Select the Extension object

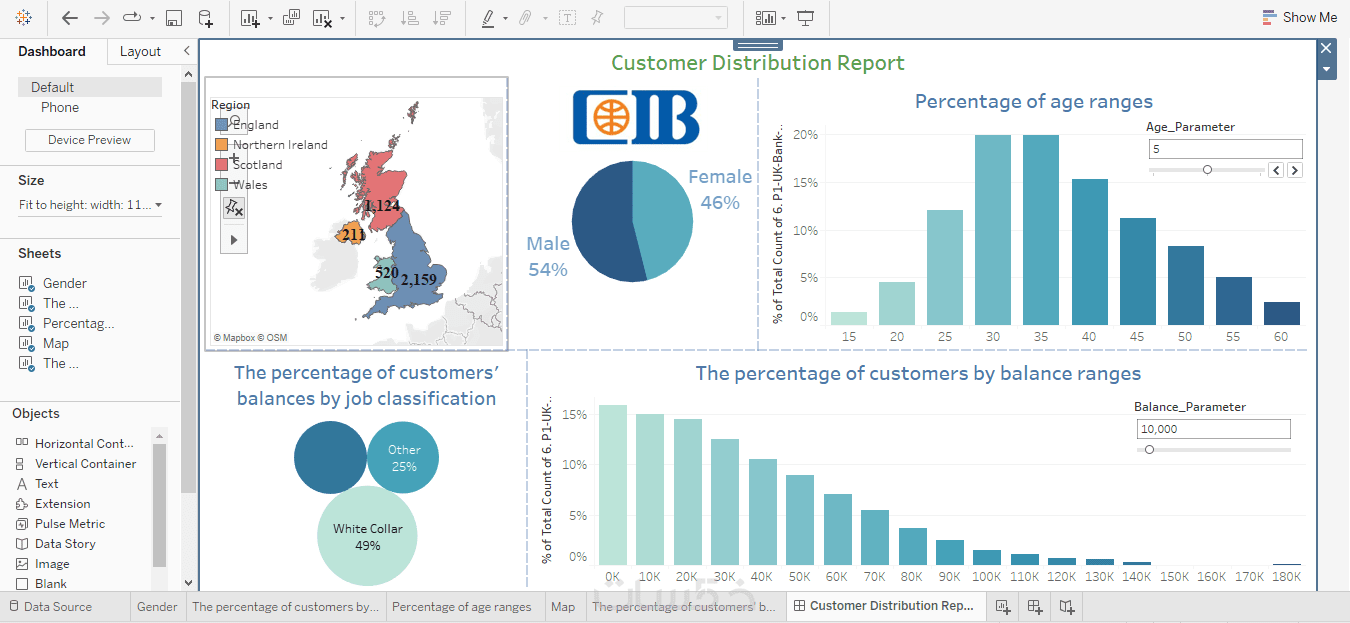tap(62, 503)
